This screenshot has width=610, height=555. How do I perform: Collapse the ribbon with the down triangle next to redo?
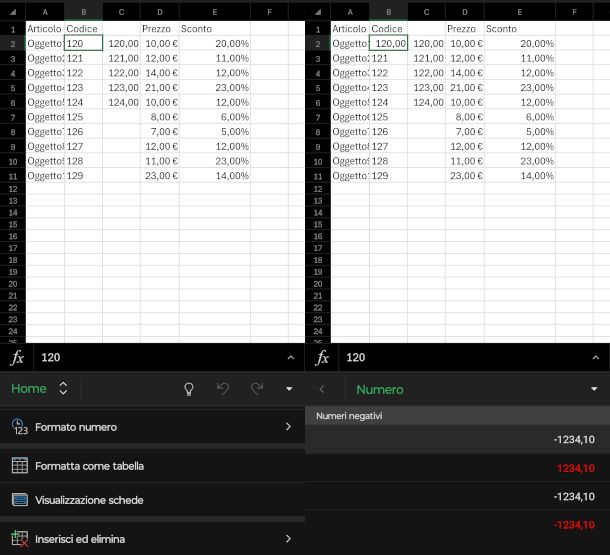click(x=289, y=389)
